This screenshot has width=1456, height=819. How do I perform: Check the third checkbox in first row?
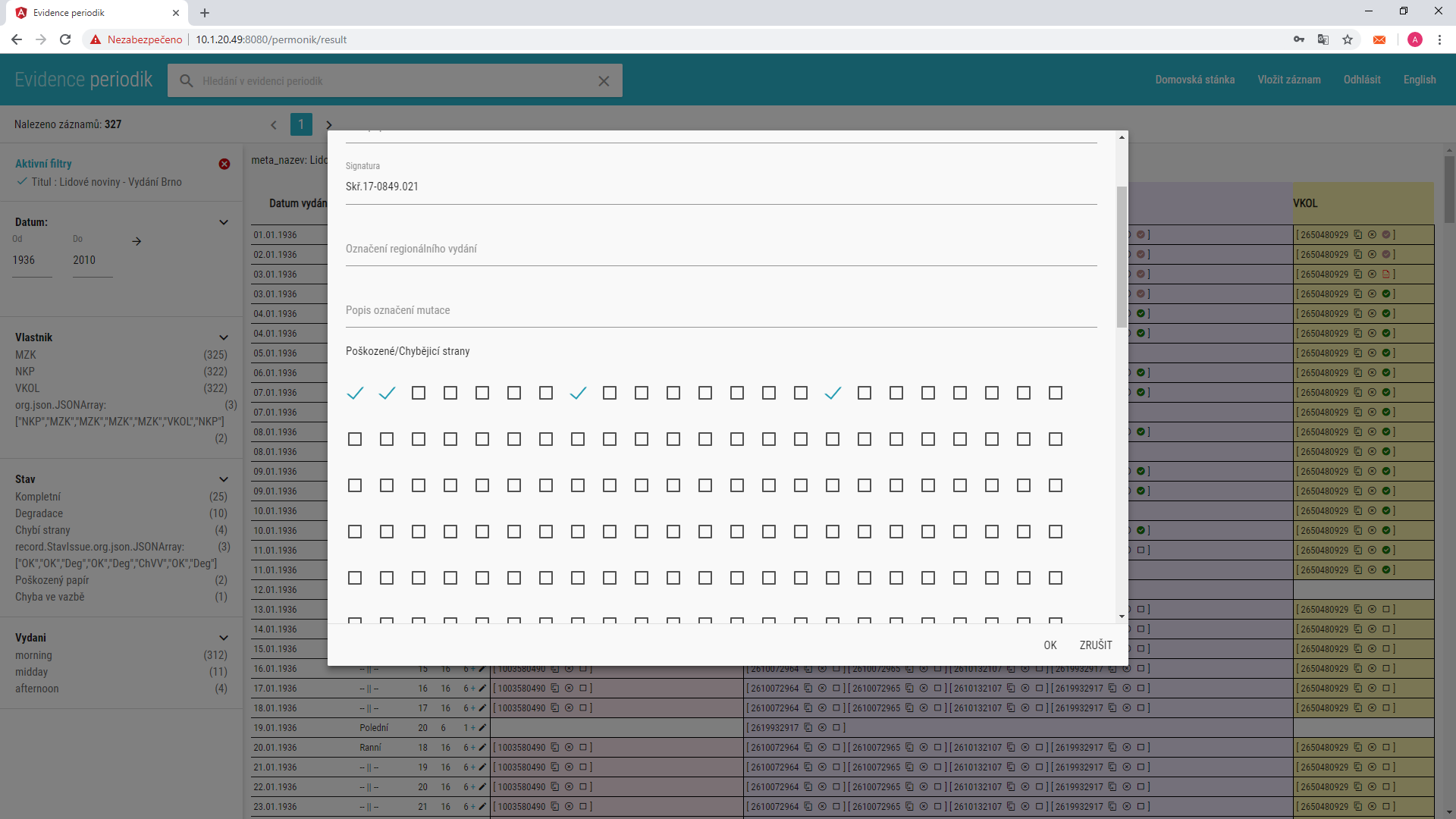(419, 393)
